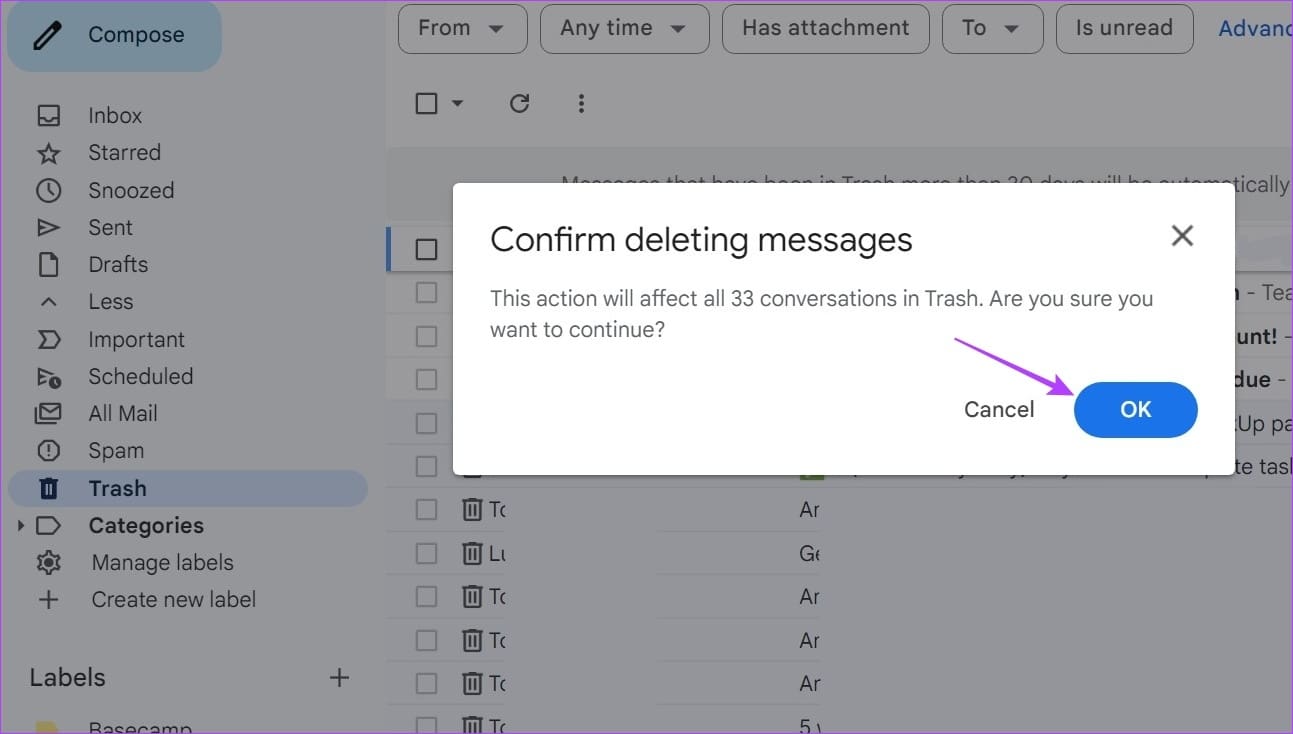Image resolution: width=1293 pixels, height=734 pixels.
Task: Click the Drafts page icon
Action: 48,264
